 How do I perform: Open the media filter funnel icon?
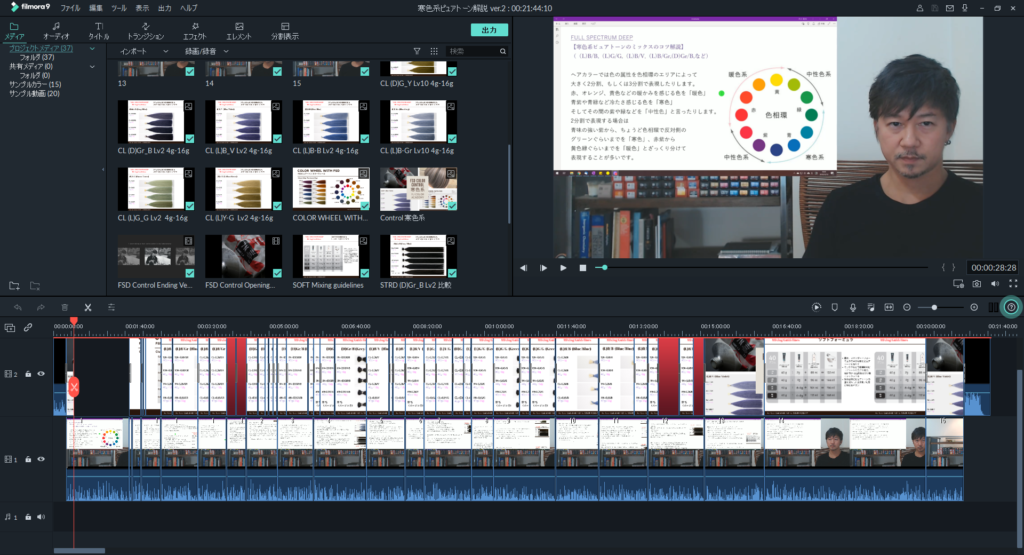click(x=417, y=51)
